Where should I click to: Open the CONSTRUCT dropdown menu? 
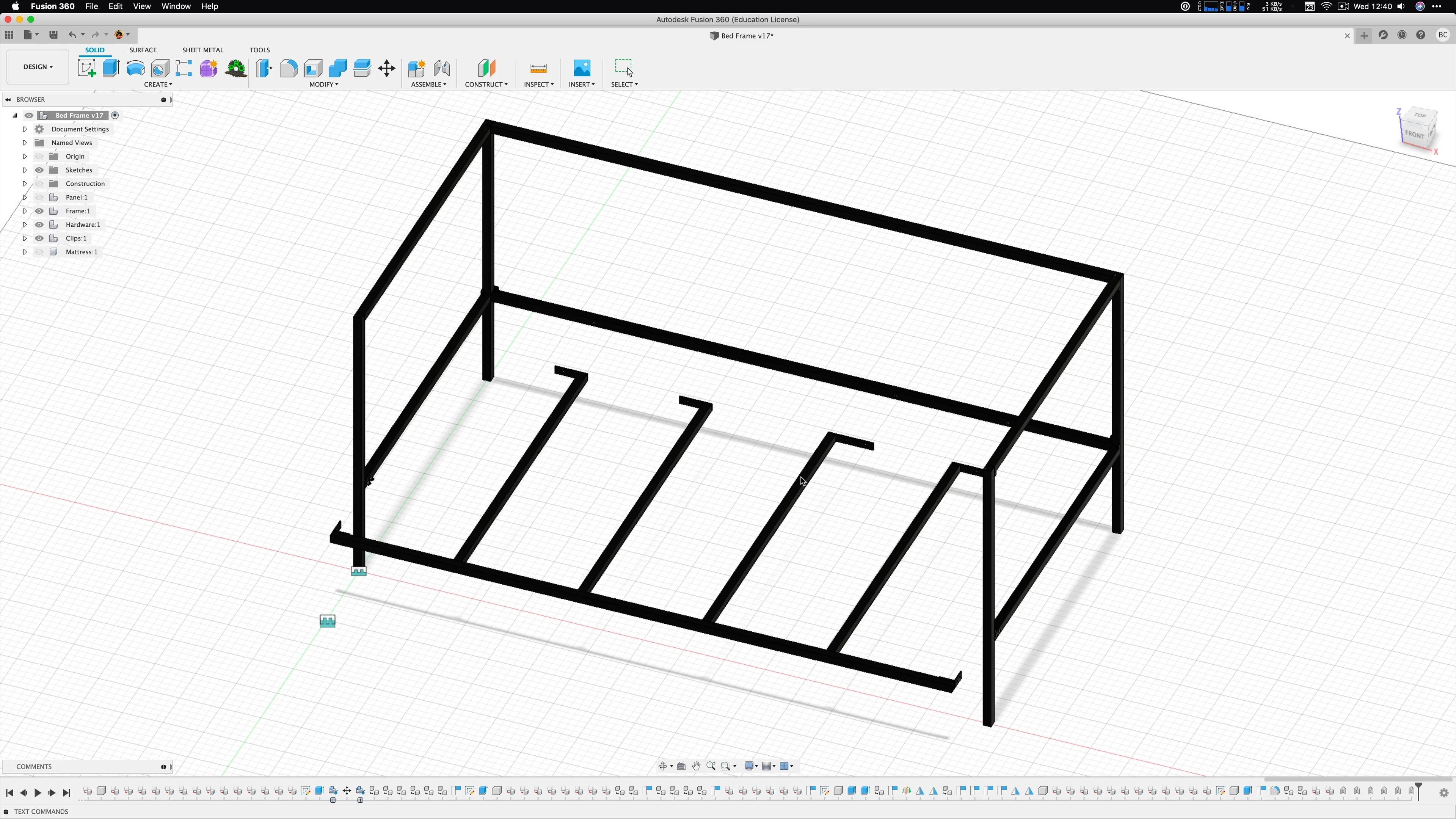(485, 84)
